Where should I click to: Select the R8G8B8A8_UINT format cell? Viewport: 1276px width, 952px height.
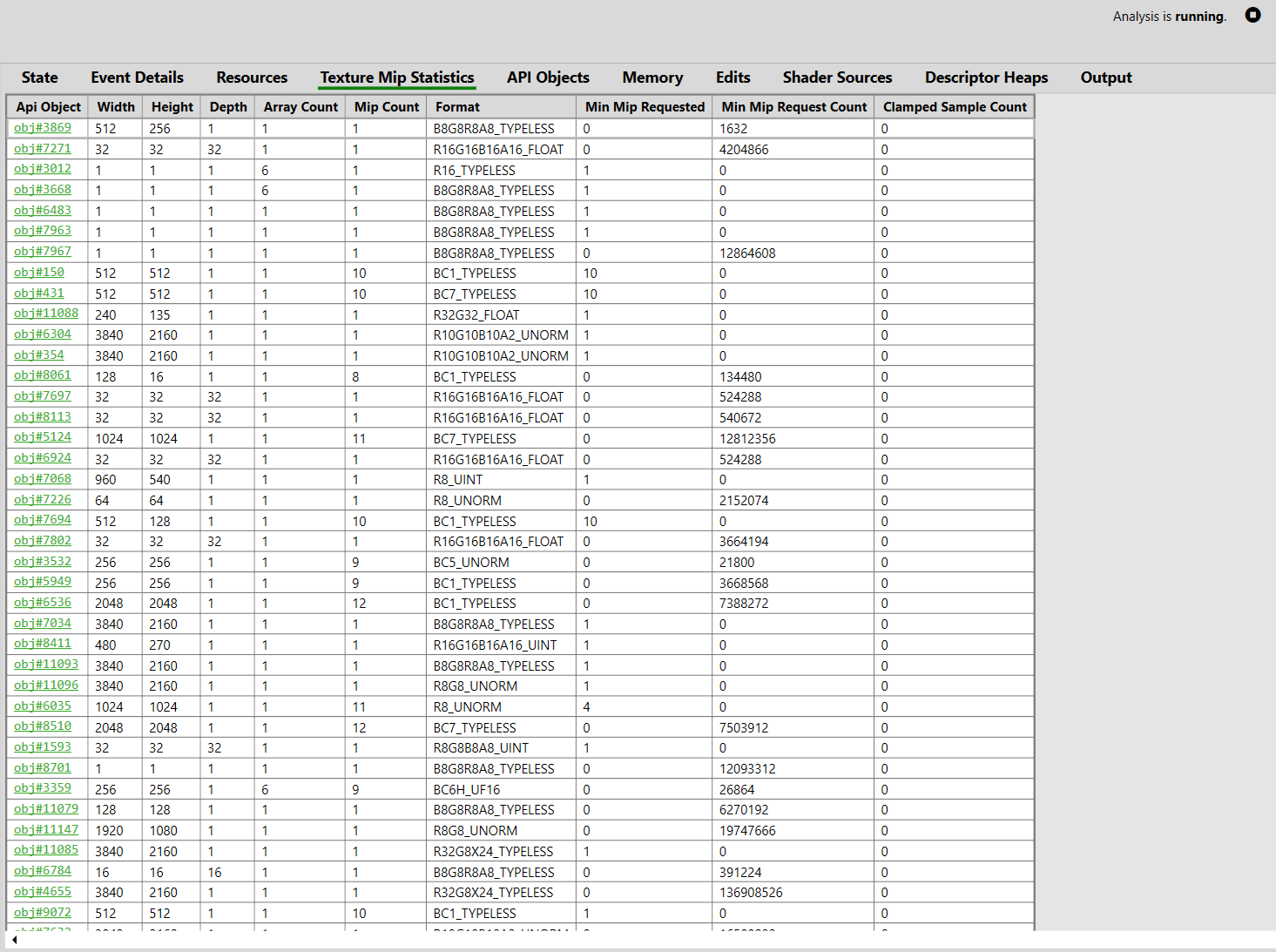[502, 748]
